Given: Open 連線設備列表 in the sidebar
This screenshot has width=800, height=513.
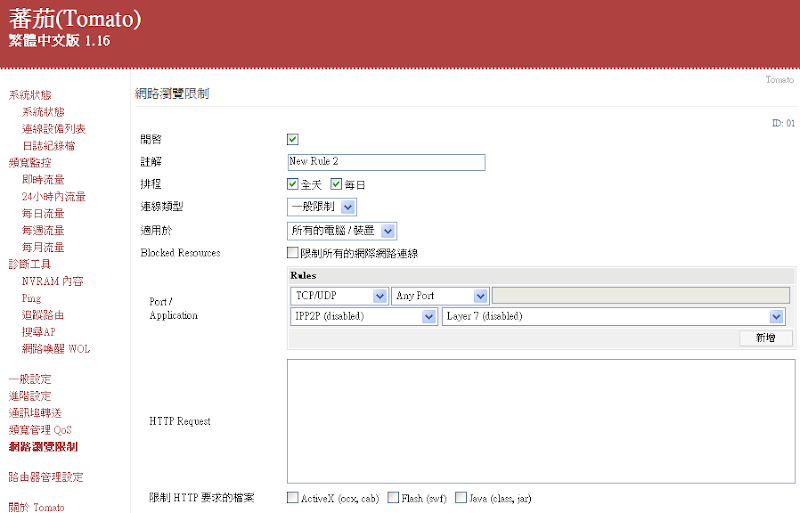Looking at the screenshot, I should 54,129.
